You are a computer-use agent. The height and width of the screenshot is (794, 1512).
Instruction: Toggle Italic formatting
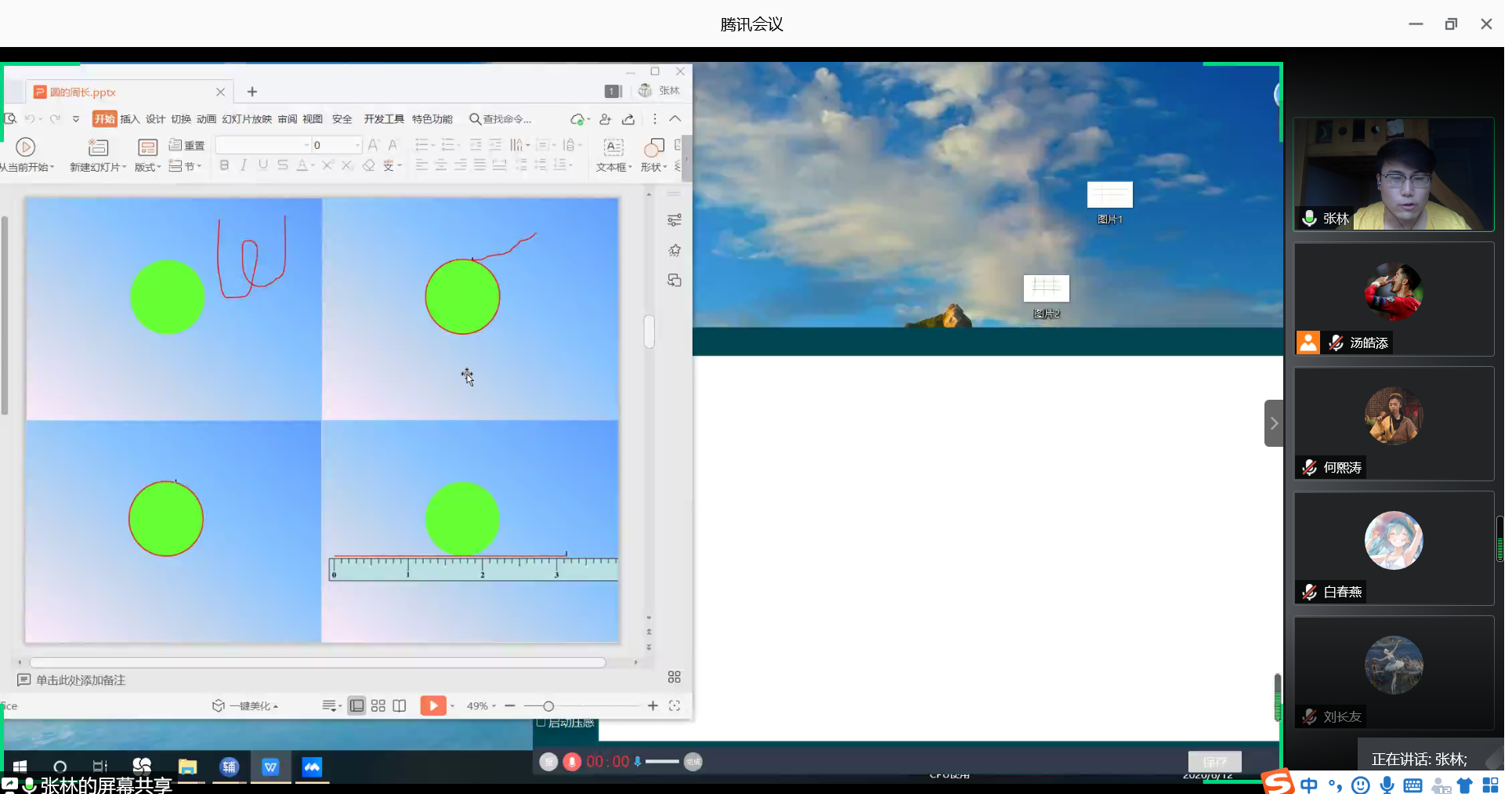pos(244,165)
